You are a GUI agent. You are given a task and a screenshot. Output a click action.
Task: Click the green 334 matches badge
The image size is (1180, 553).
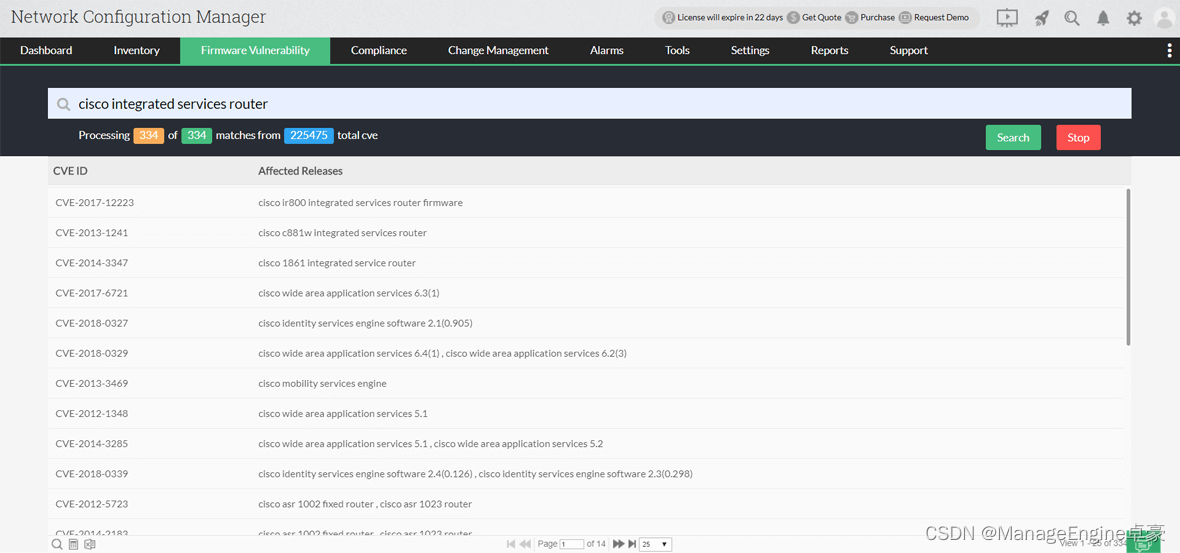click(196, 135)
